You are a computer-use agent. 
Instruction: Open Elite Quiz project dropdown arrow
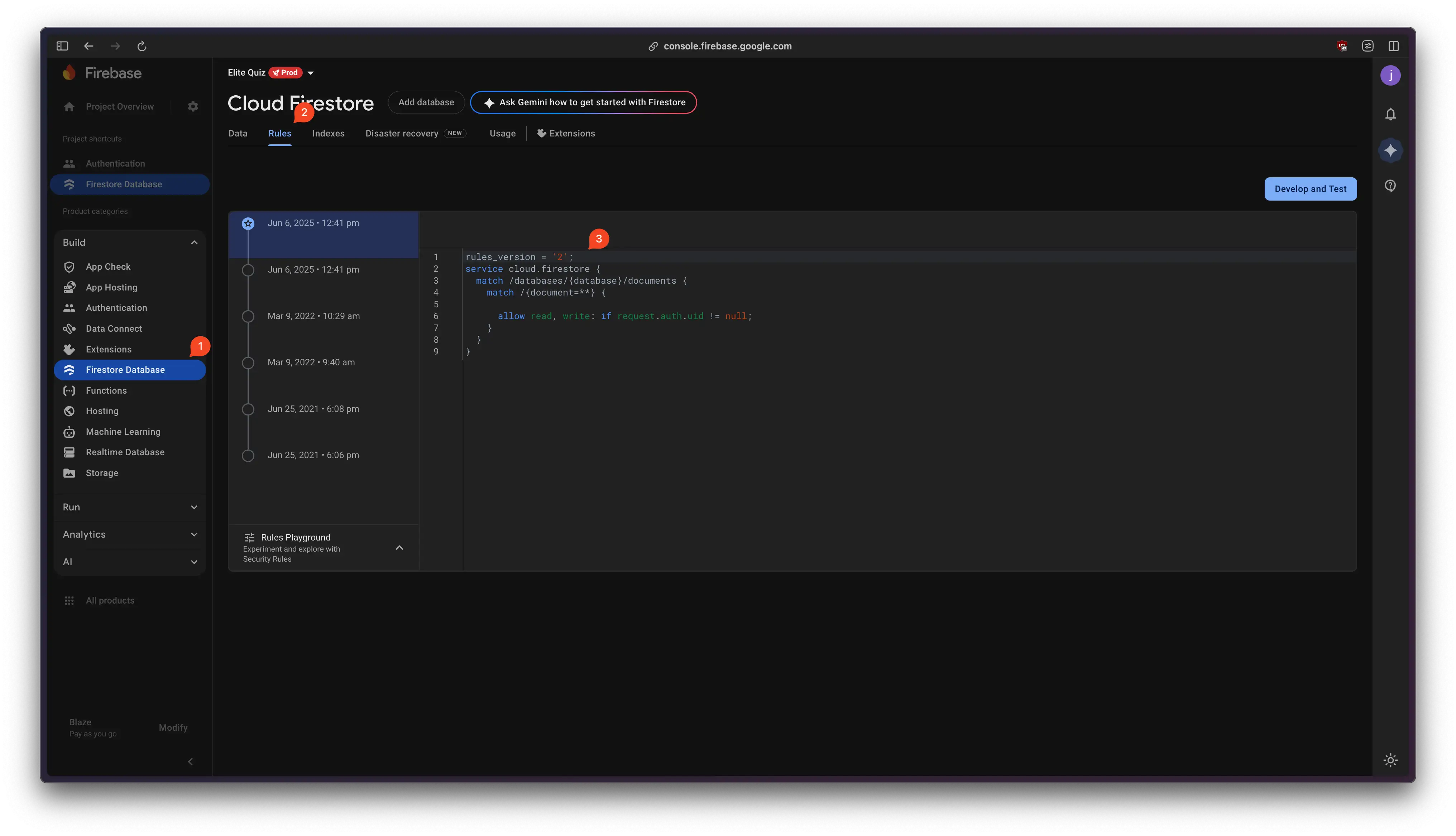click(x=311, y=73)
